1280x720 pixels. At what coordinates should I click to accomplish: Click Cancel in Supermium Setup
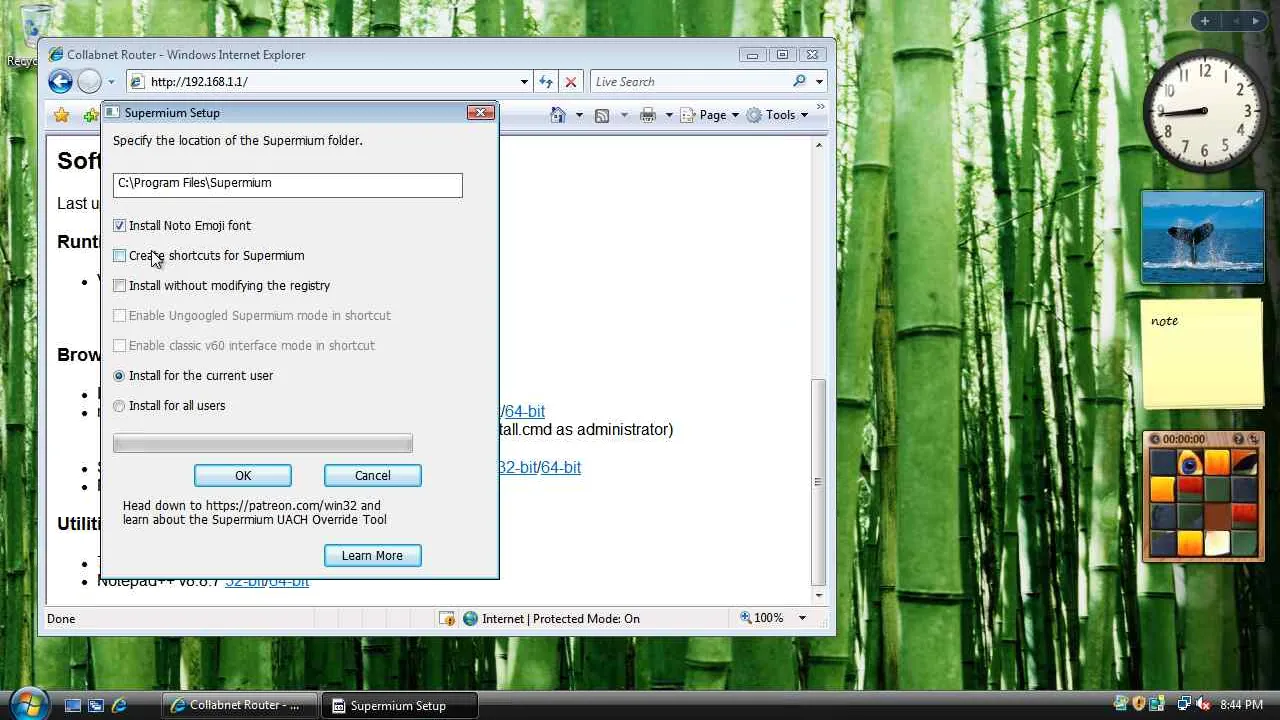[x=373, y=476]
